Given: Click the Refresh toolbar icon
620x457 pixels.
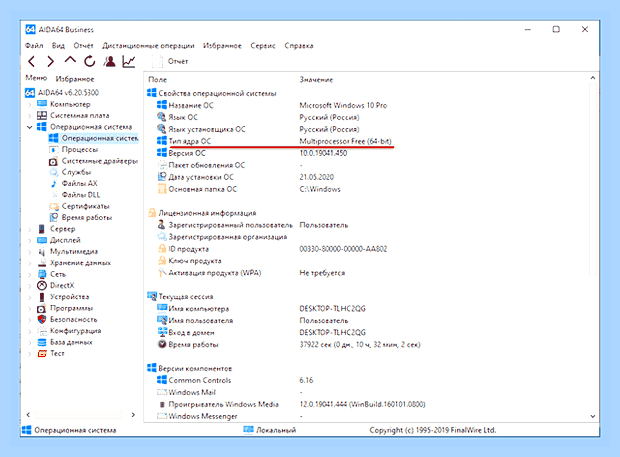Looking at the screenshot, I should [90, 61].
